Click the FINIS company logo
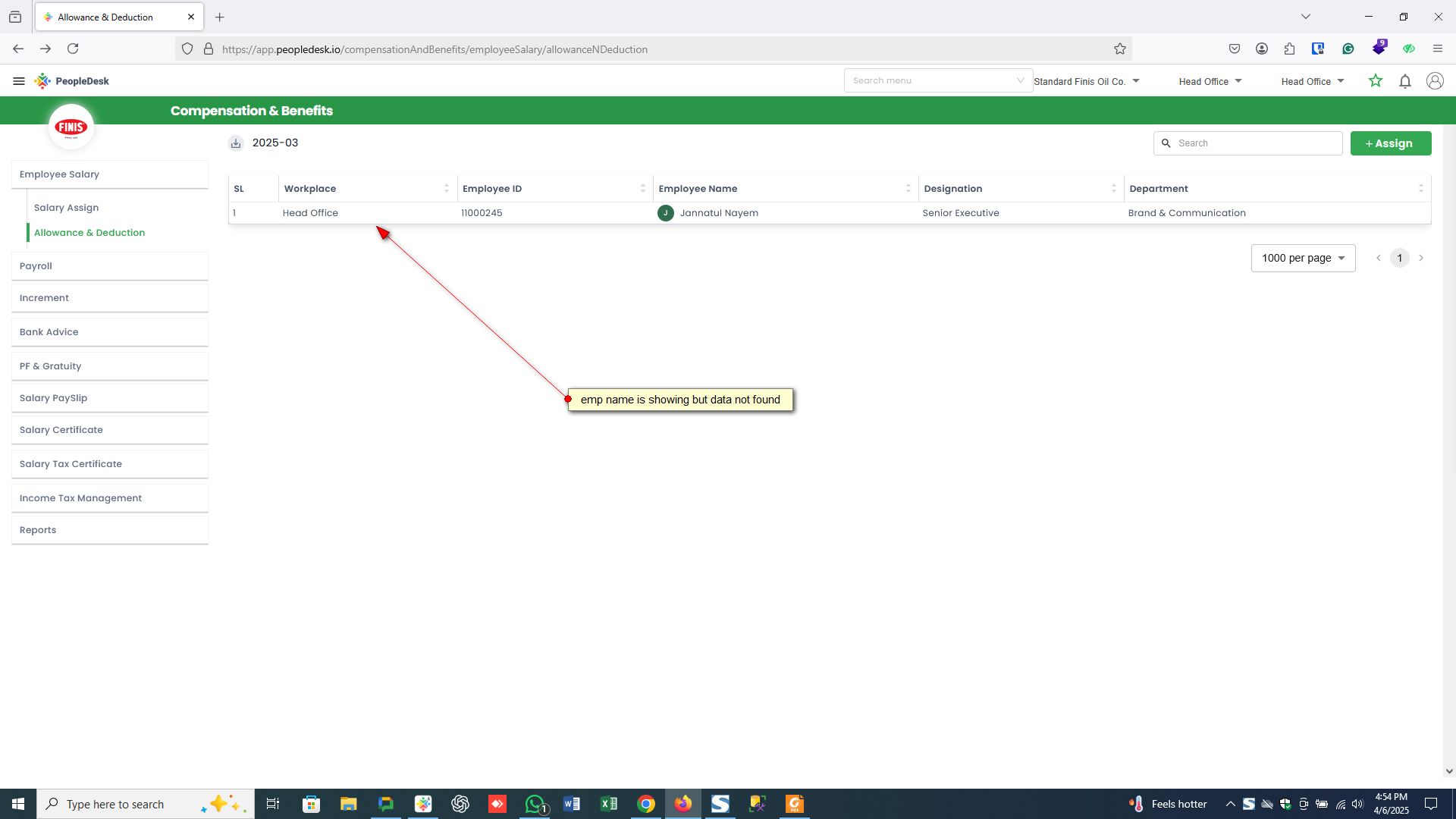The height and width of the screenshot is (819, 1456). (x=71, y=127)
